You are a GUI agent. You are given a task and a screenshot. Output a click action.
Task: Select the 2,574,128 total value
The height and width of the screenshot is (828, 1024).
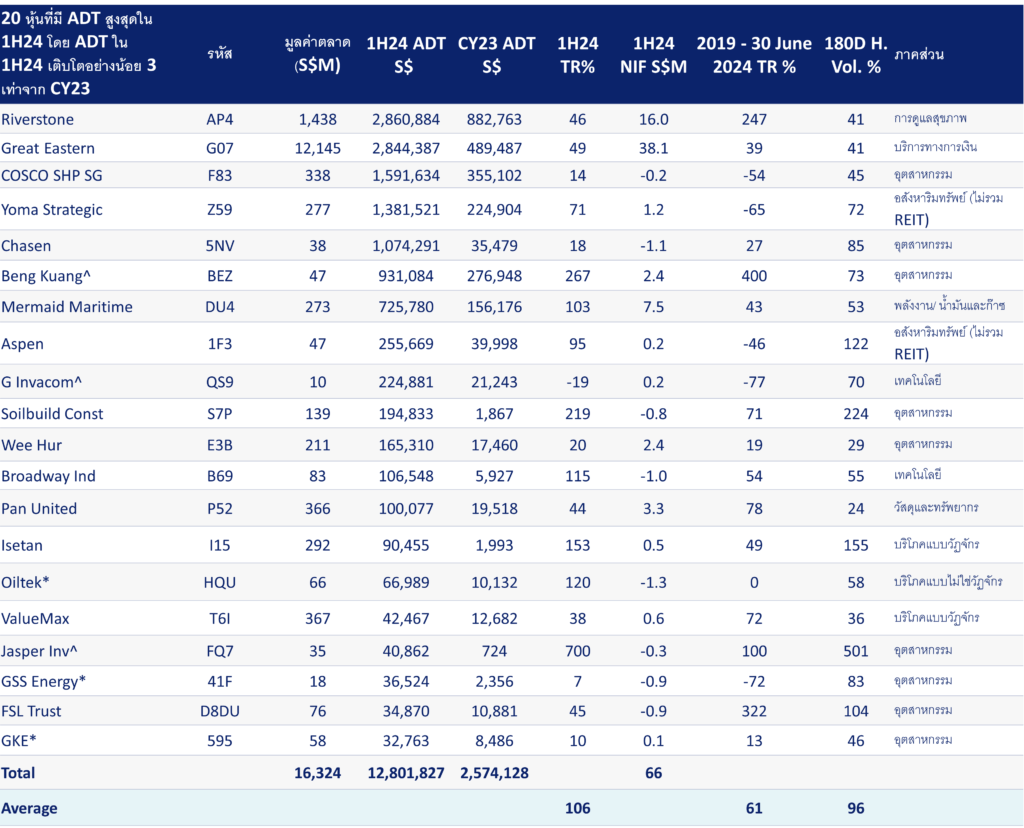494,773
